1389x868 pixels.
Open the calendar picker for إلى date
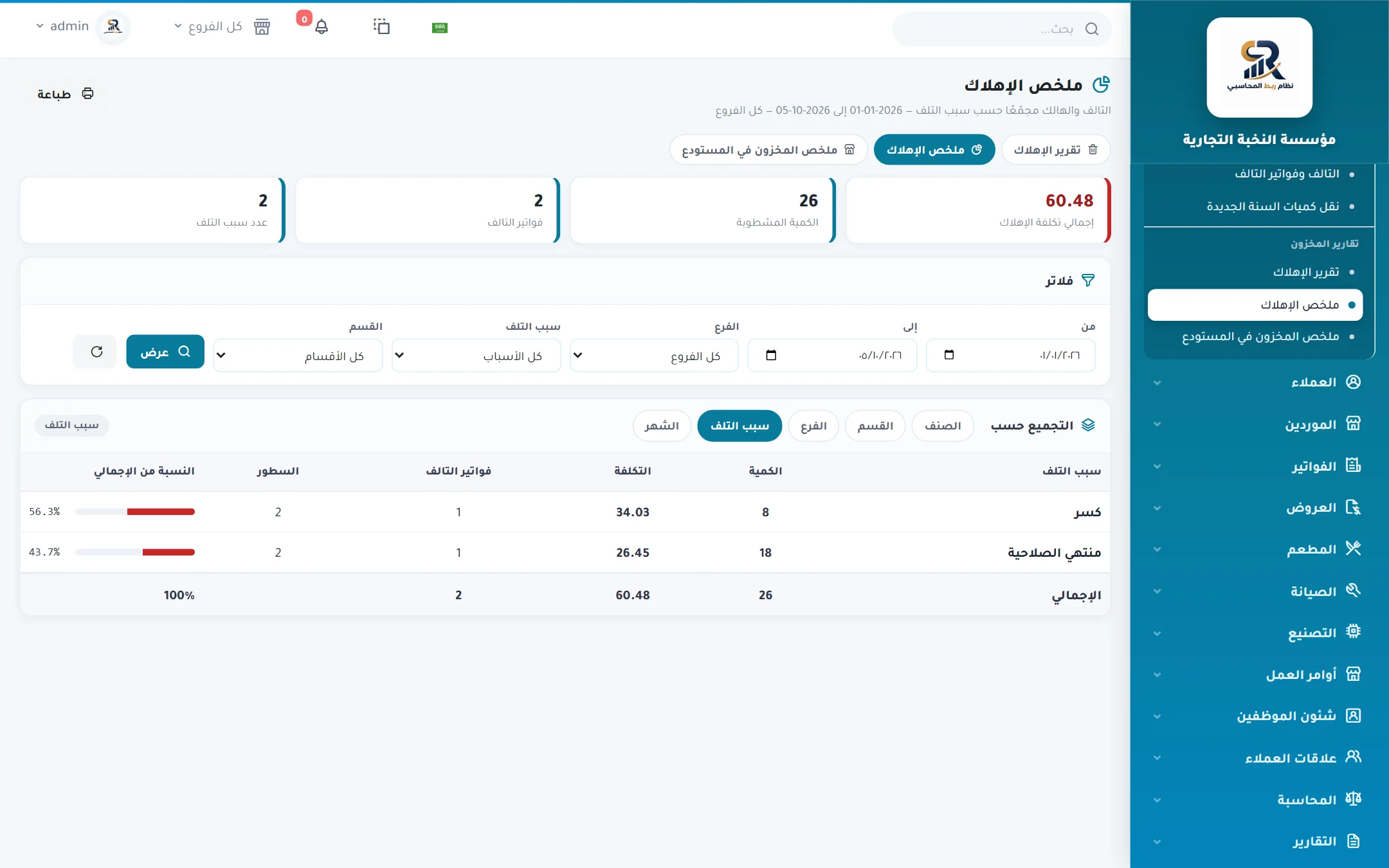pos(771,355)
